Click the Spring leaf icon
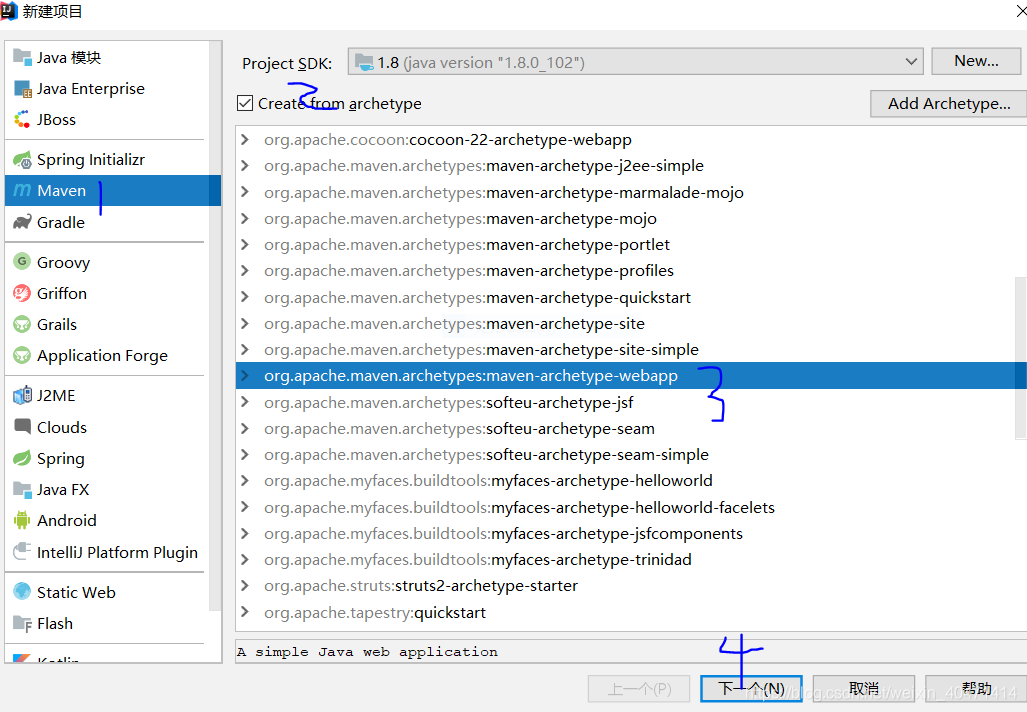Viewport: 1027px width, 712px height. pyautogui.click(x=22, y=458)
